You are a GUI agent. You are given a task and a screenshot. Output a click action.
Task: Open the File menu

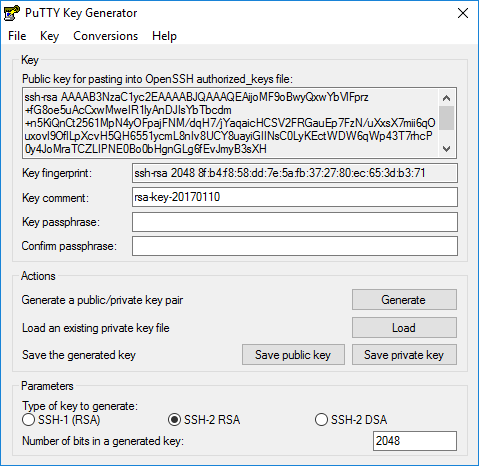coord(17,36)
